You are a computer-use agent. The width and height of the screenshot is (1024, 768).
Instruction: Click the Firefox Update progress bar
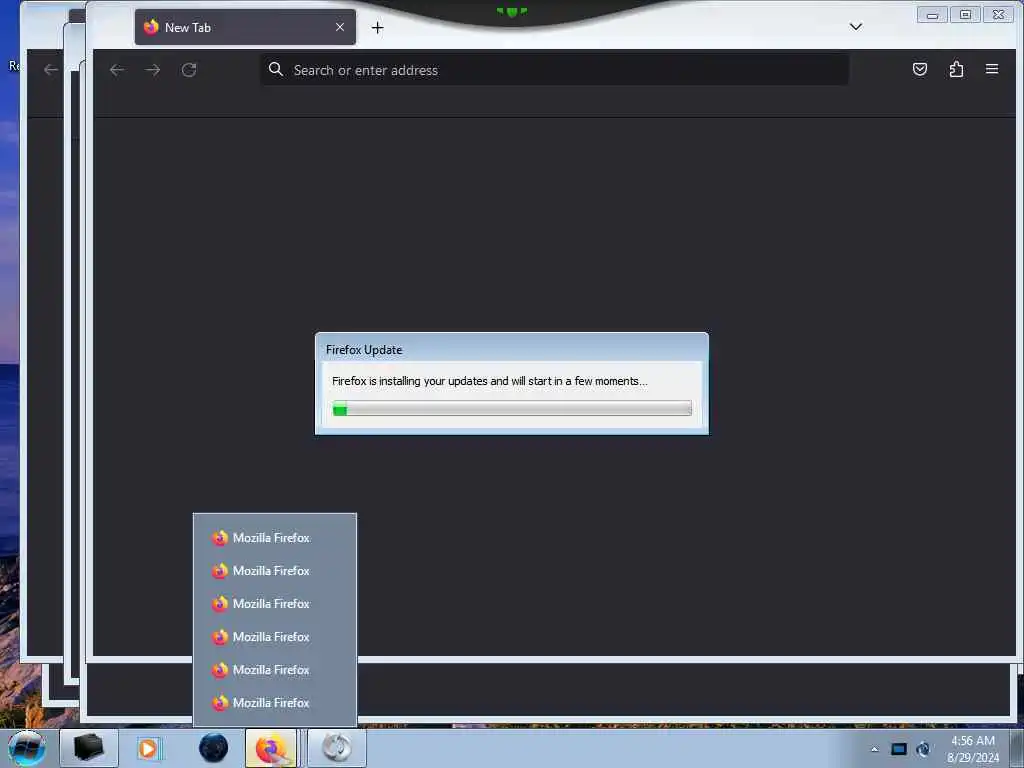[x=512, y=409]
